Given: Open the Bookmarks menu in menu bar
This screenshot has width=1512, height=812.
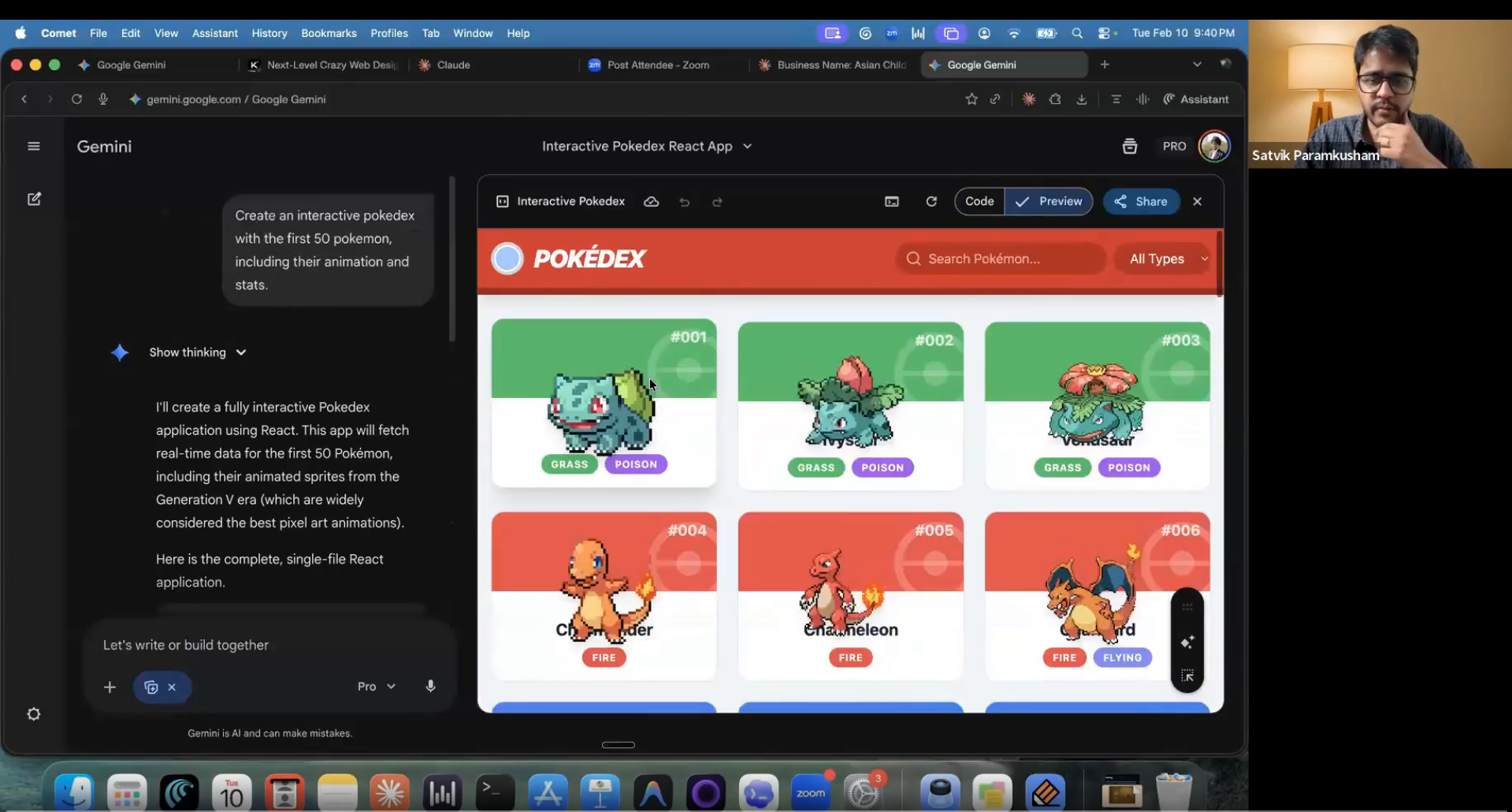Looking at the screenshot, I should [x=329, y=33].
